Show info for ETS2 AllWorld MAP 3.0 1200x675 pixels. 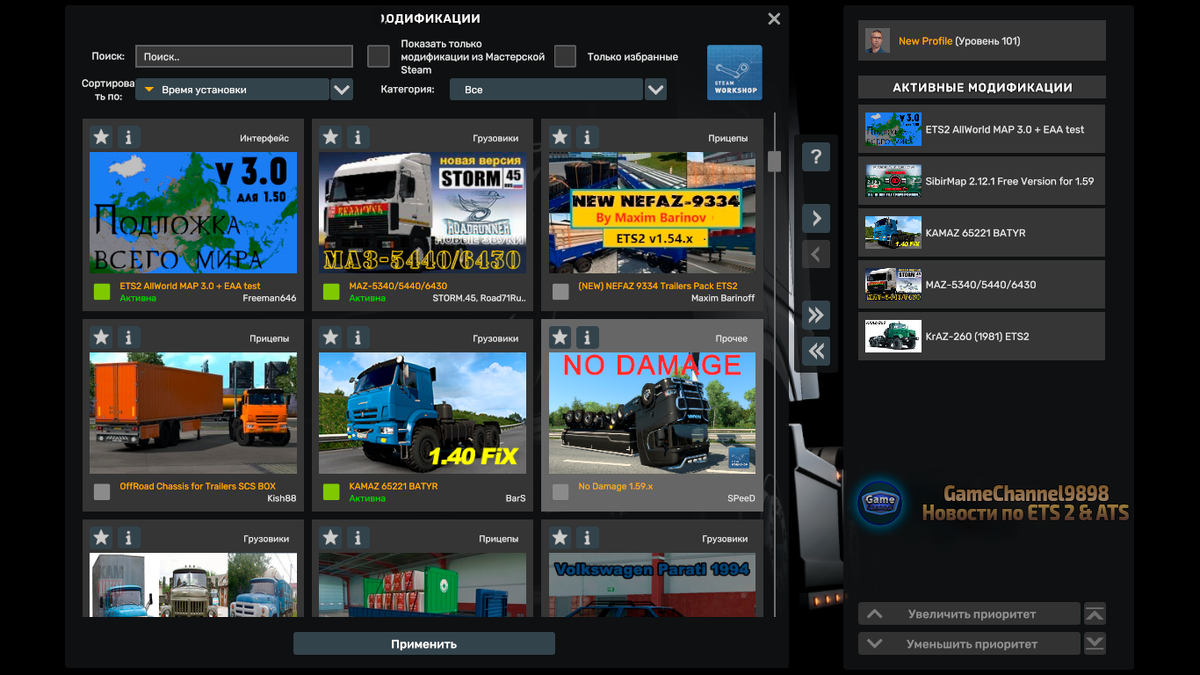(x=128, y=137)
